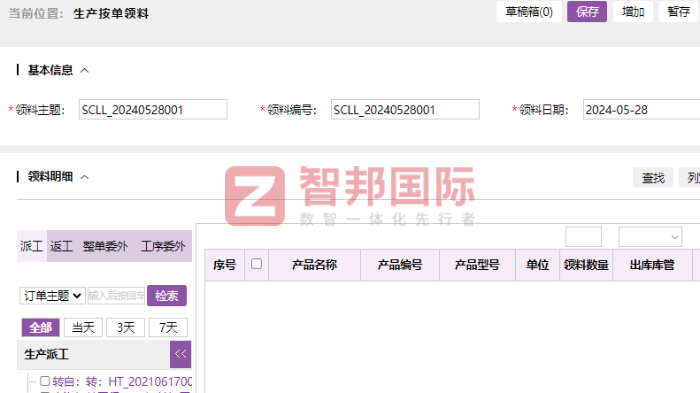Filter list by 7天
Viewport: 700px width, 393px height.
pyautogui.click(x=168, y=327)
